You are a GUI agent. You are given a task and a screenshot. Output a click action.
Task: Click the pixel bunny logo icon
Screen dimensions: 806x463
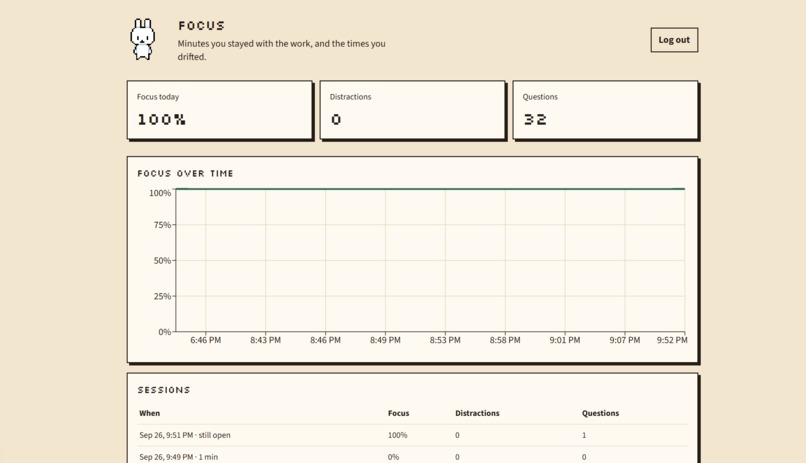coord(142,39)
